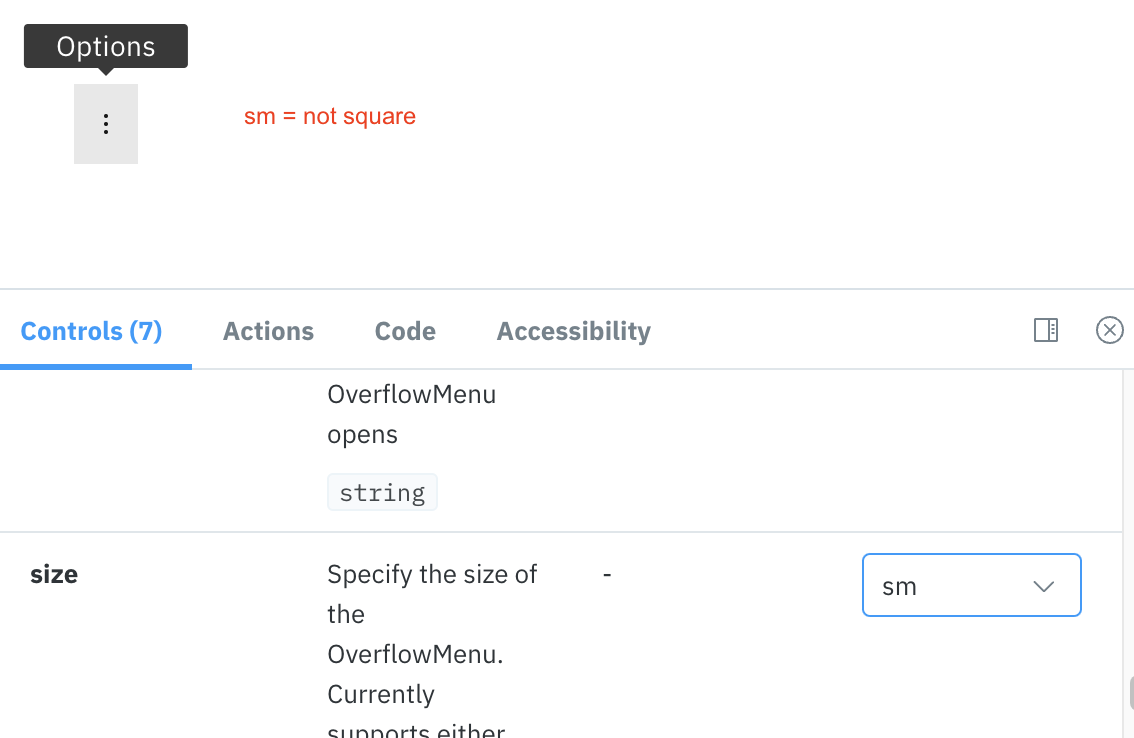This screenshot has height=738, width=1134.
Task: Click the change addons orientation panel icon
Action: tap(1045, 330)
